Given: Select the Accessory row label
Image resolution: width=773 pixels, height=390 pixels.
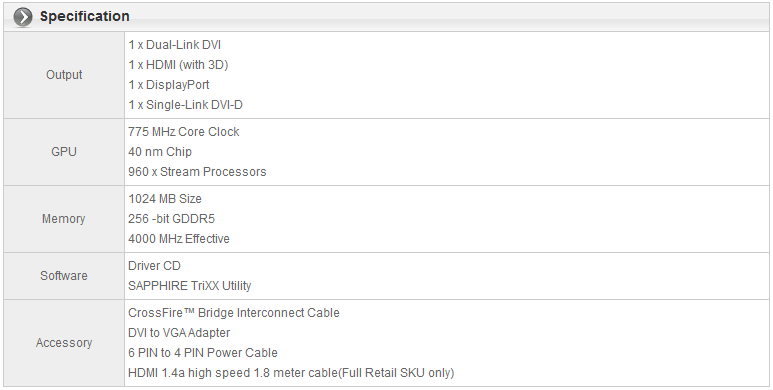Looking at the screenshot, I should click(64, 343).
